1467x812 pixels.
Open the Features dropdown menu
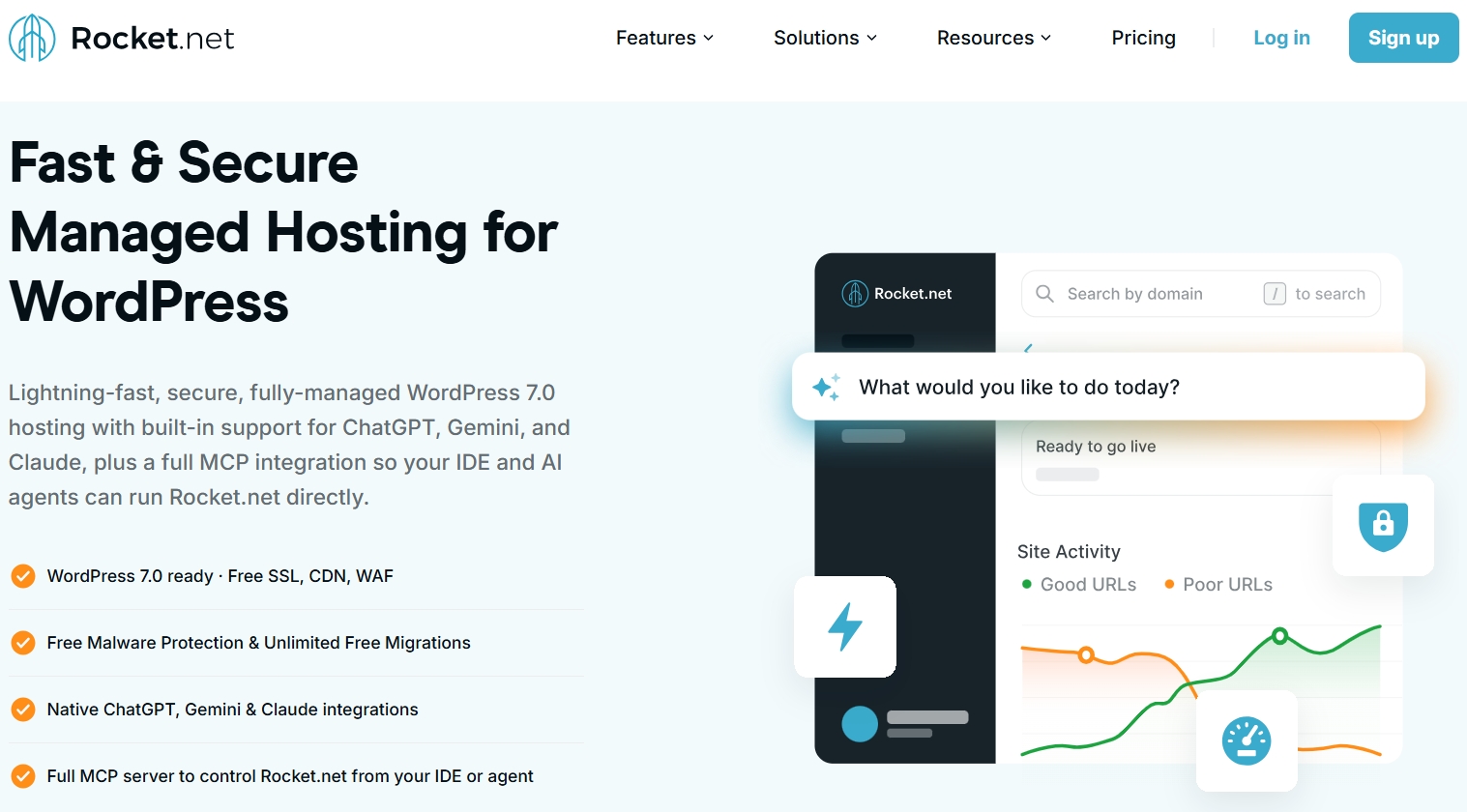pos(664,38)
